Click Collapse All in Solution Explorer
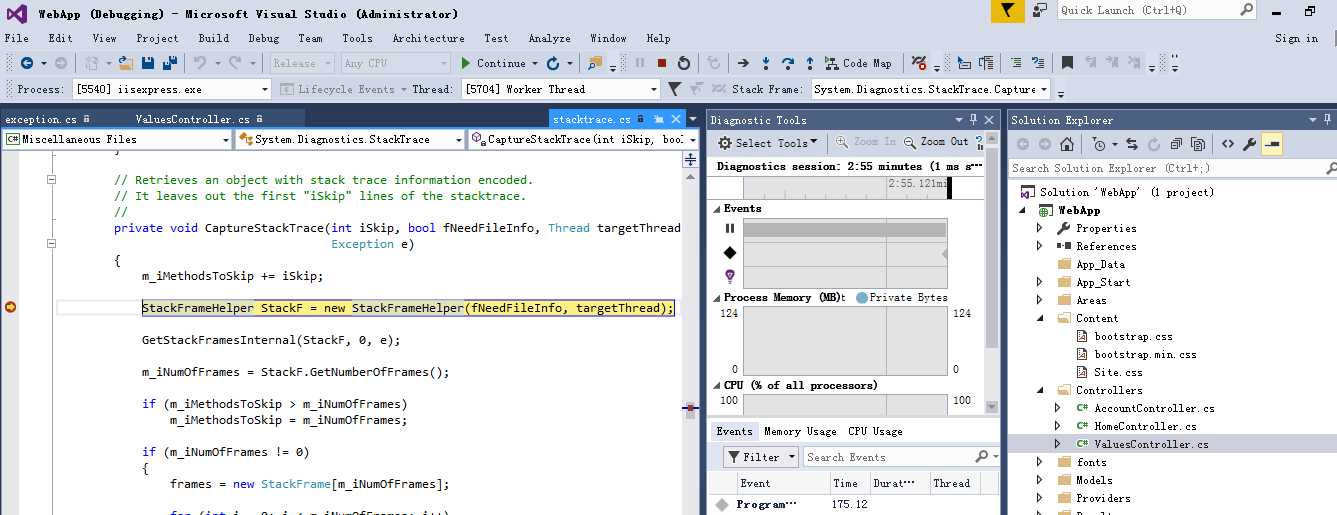 [1176, 144]
